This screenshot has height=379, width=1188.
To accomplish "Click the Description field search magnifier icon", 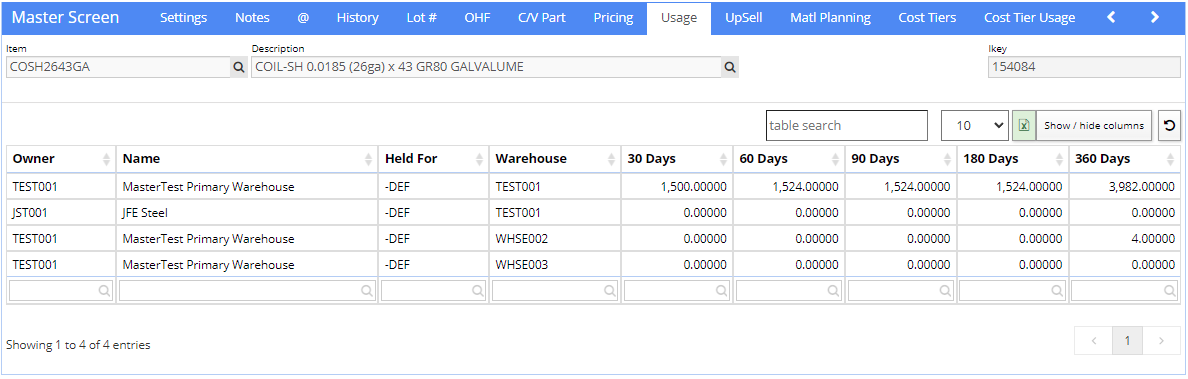I will coord(730,67).
